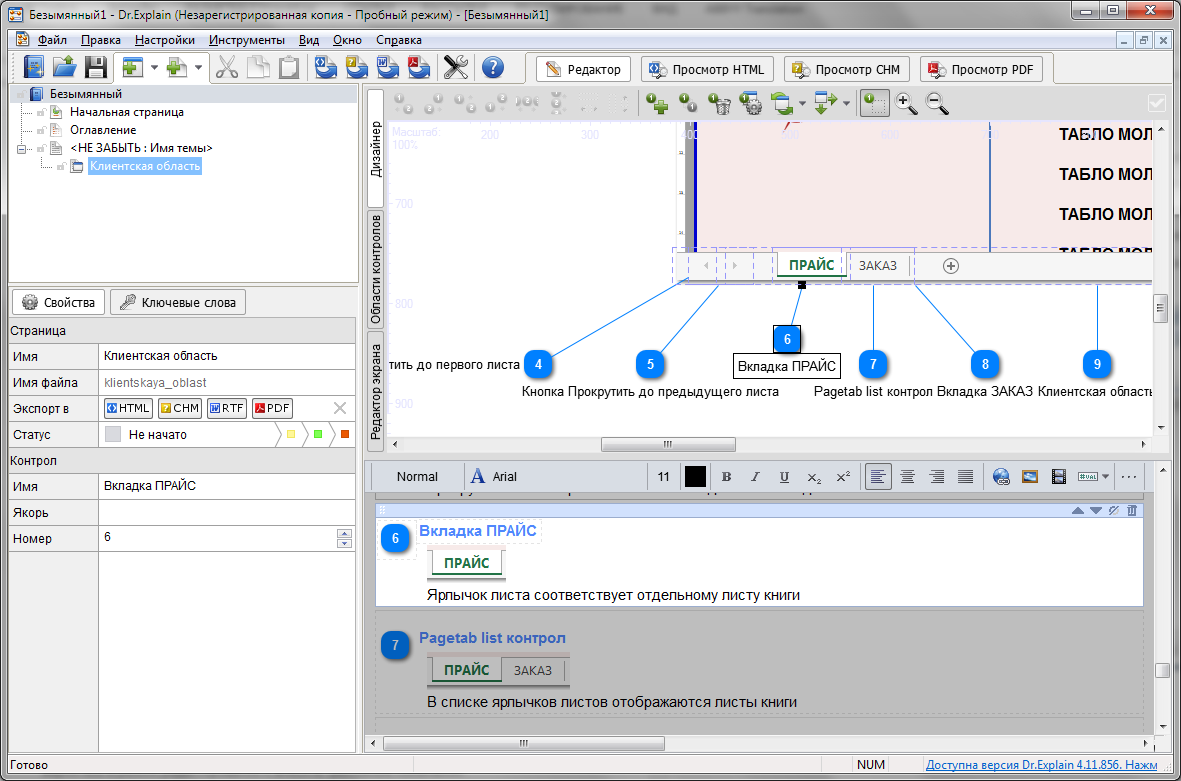Open dropdown next to add topic icon
The height and width of the screenshot is (781, 1181).
[x=154, y=68]
